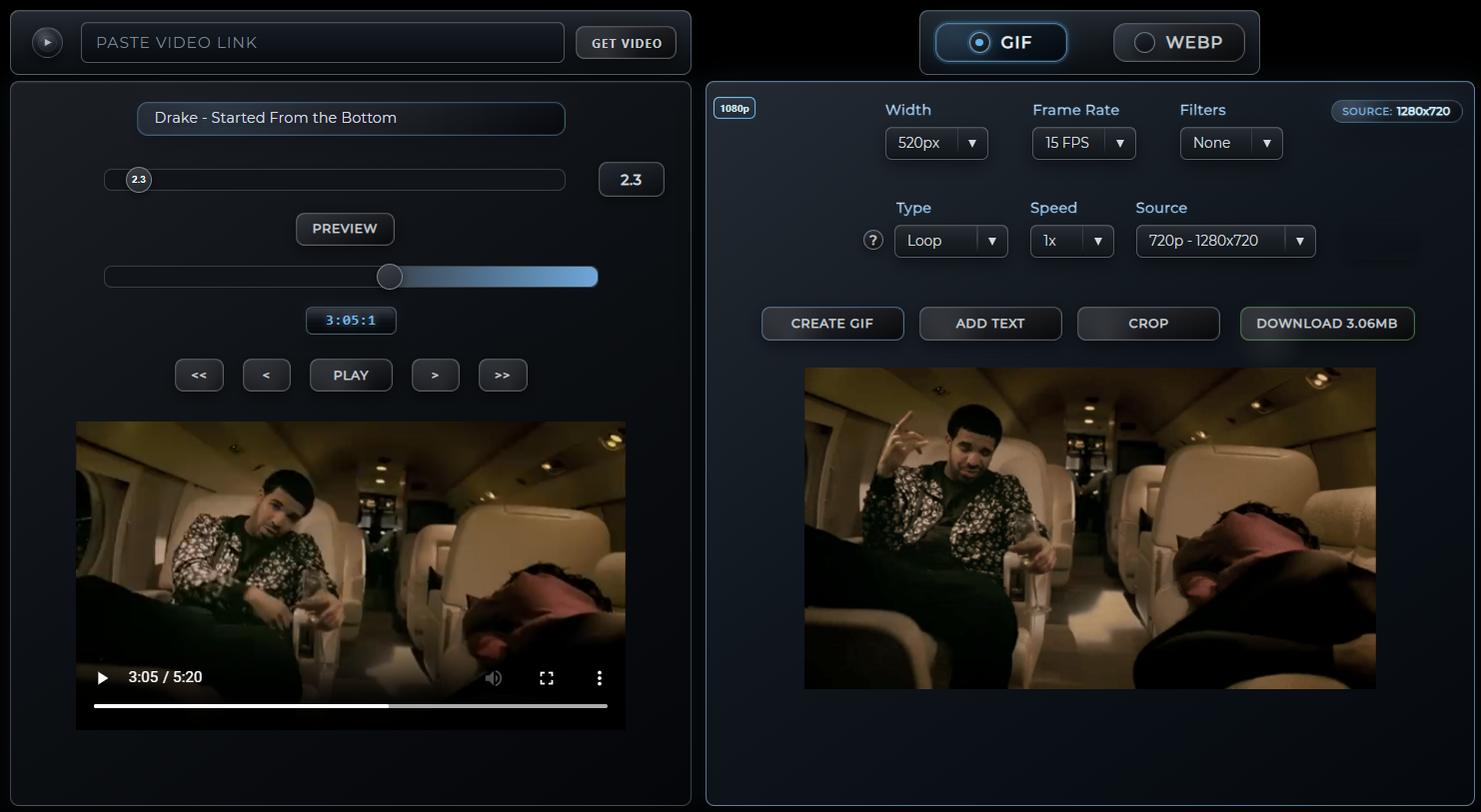Download the 3.06MB GIF

click(x=1327, y=324)
